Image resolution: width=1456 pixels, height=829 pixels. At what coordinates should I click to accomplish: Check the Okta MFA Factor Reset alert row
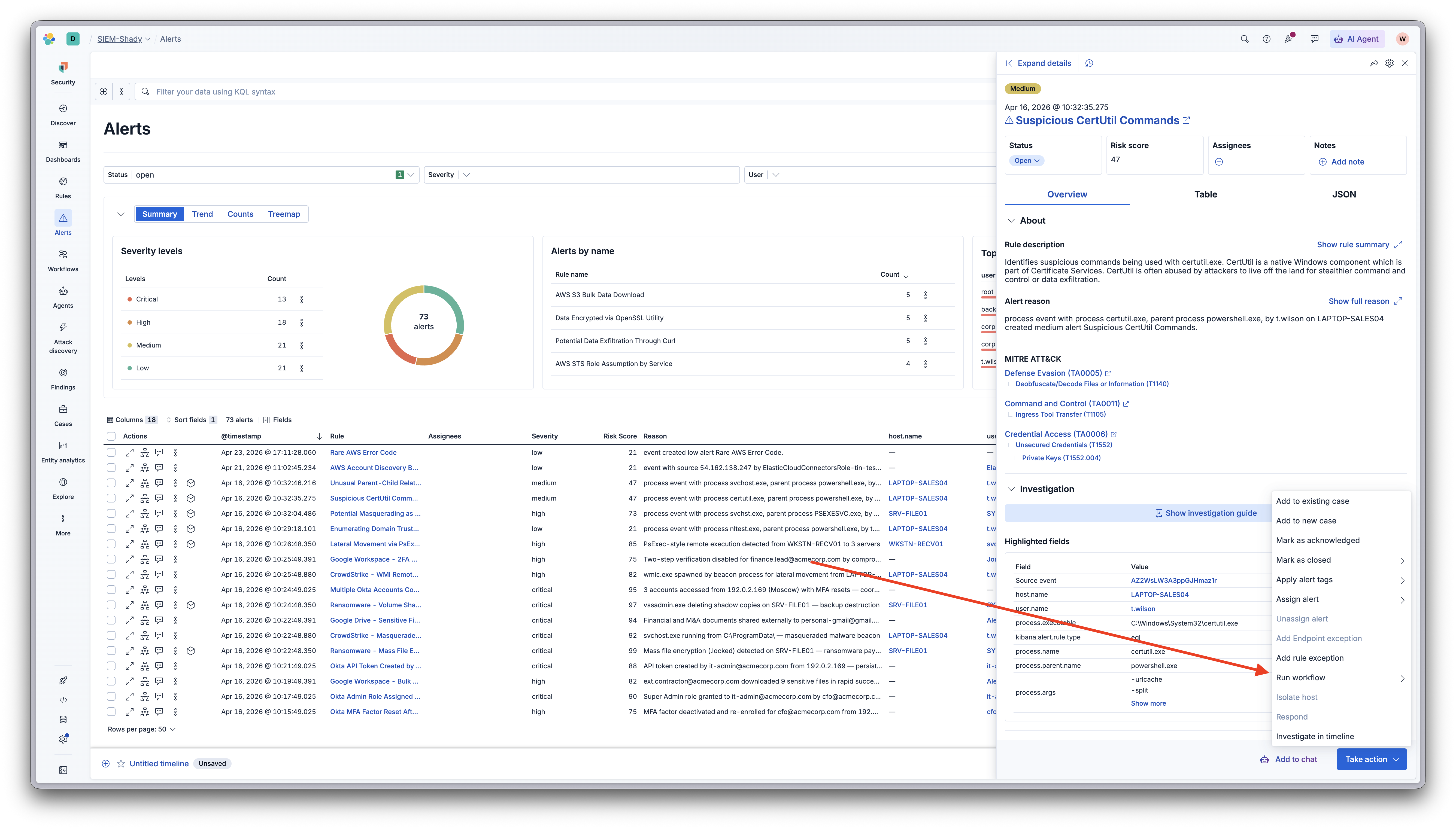[x=111, y=712]
